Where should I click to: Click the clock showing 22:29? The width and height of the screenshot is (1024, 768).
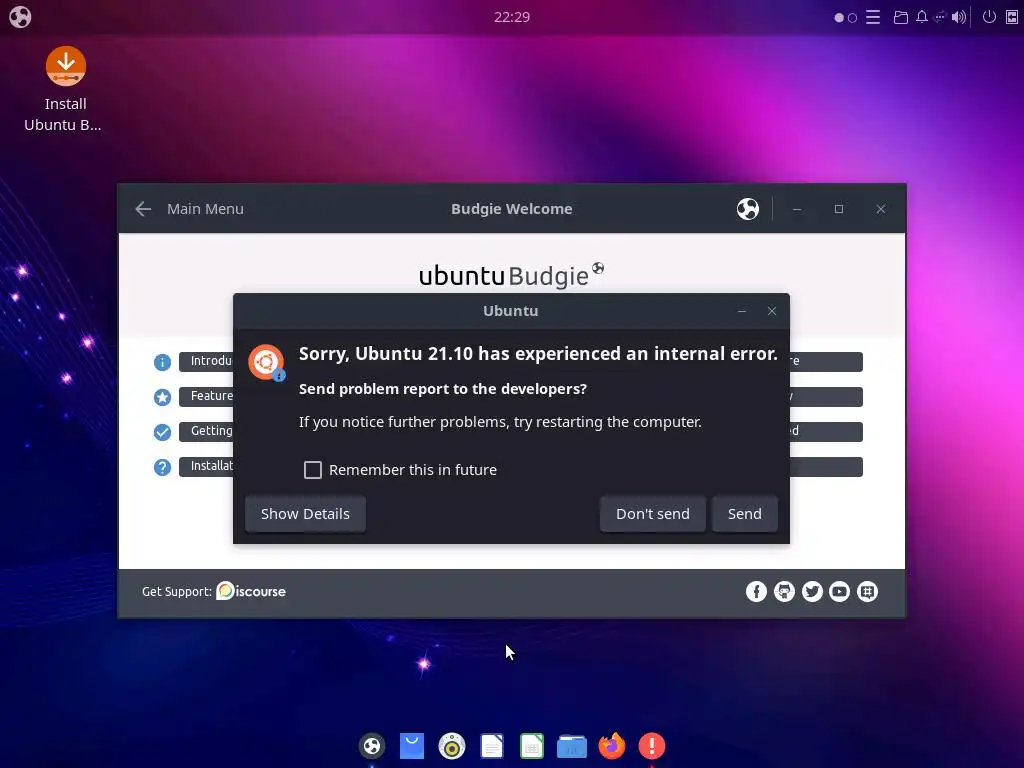click(x=511, y=17)
